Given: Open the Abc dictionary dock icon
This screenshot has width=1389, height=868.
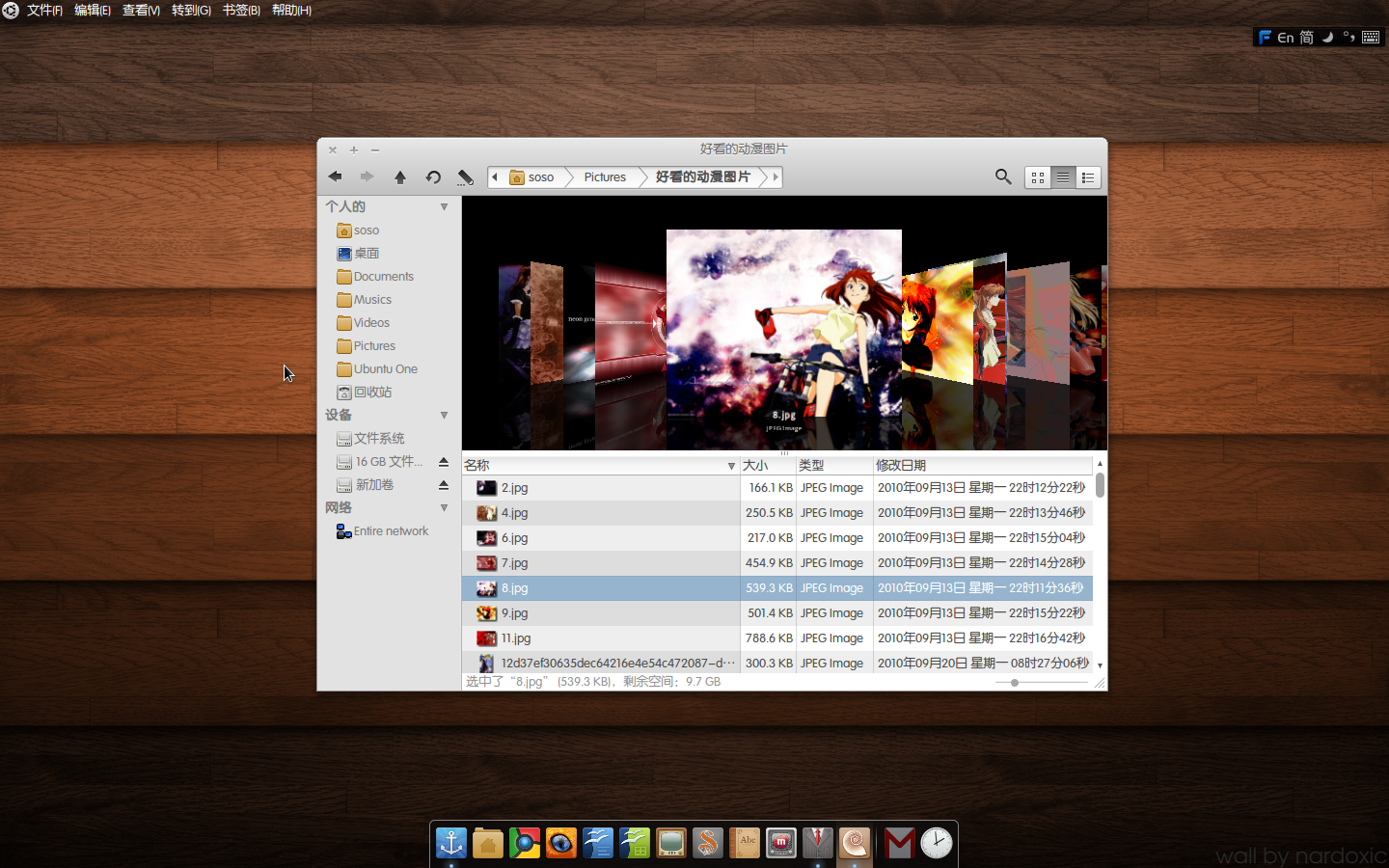Looking at the screenshot, I should click(745, 843).
